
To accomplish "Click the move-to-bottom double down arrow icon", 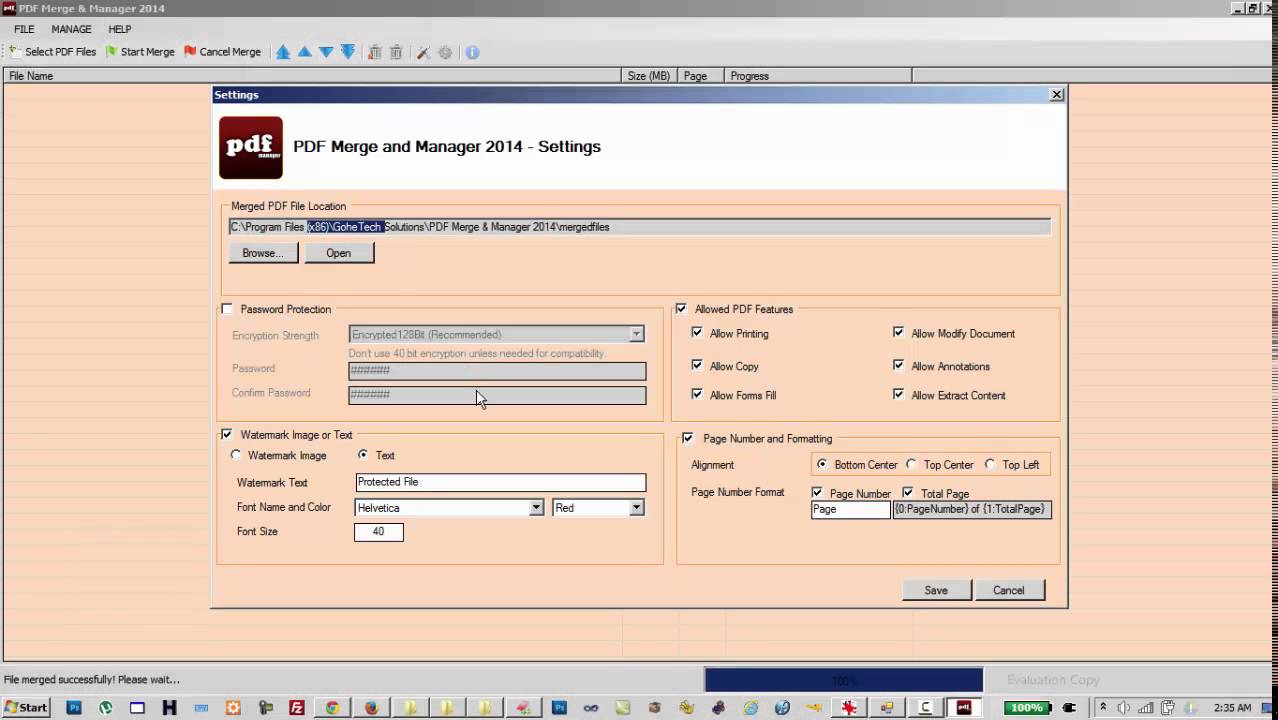I will tap(348, 52).
